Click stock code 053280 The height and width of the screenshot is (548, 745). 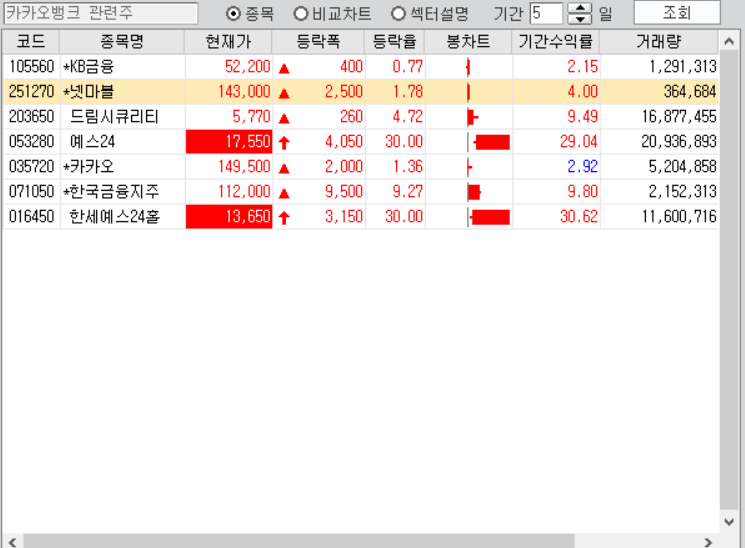tap(31, 142)
